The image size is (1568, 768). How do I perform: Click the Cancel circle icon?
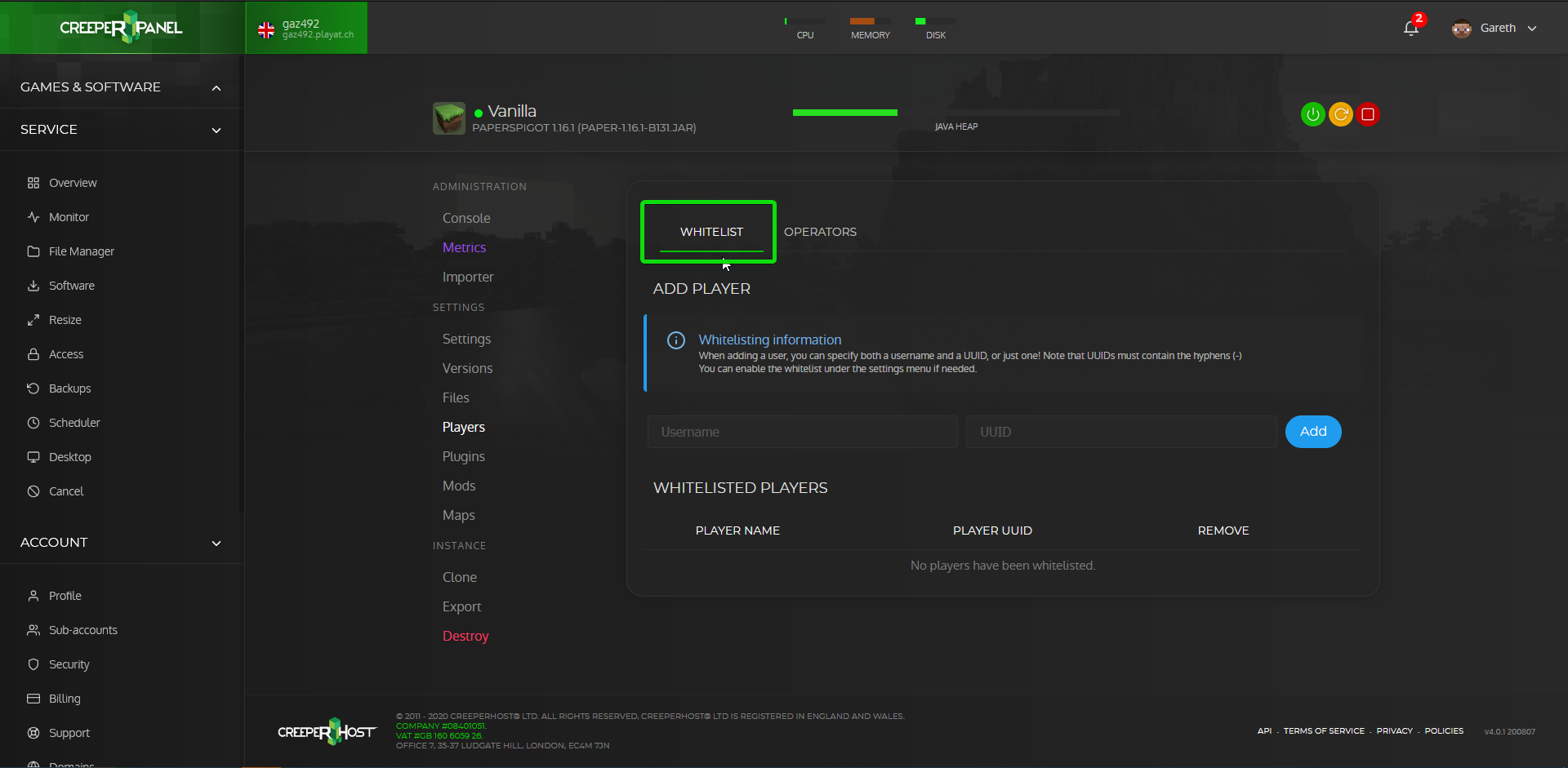(x=33, y=491)
